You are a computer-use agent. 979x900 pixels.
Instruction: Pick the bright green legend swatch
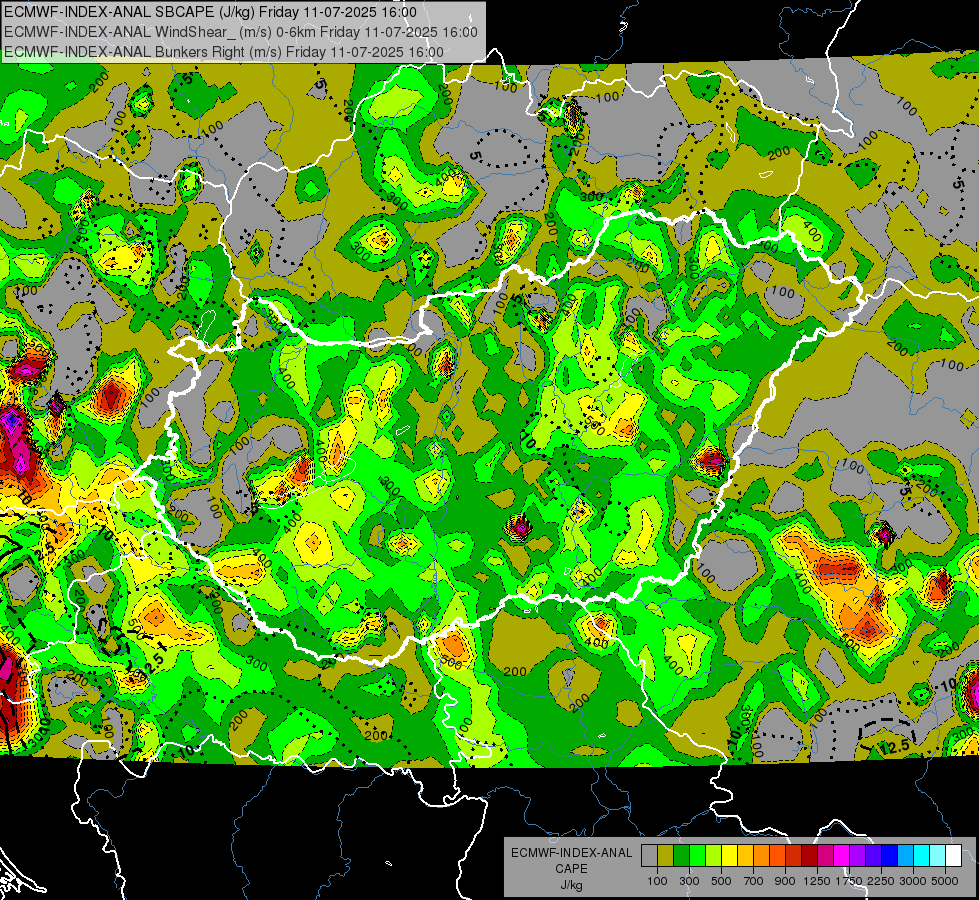tap(697, 855)
